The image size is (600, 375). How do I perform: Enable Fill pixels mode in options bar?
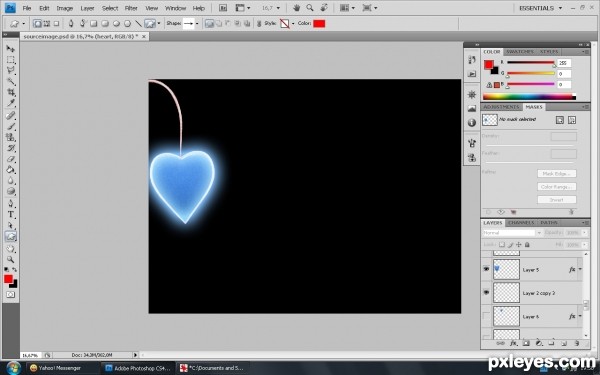56,24
